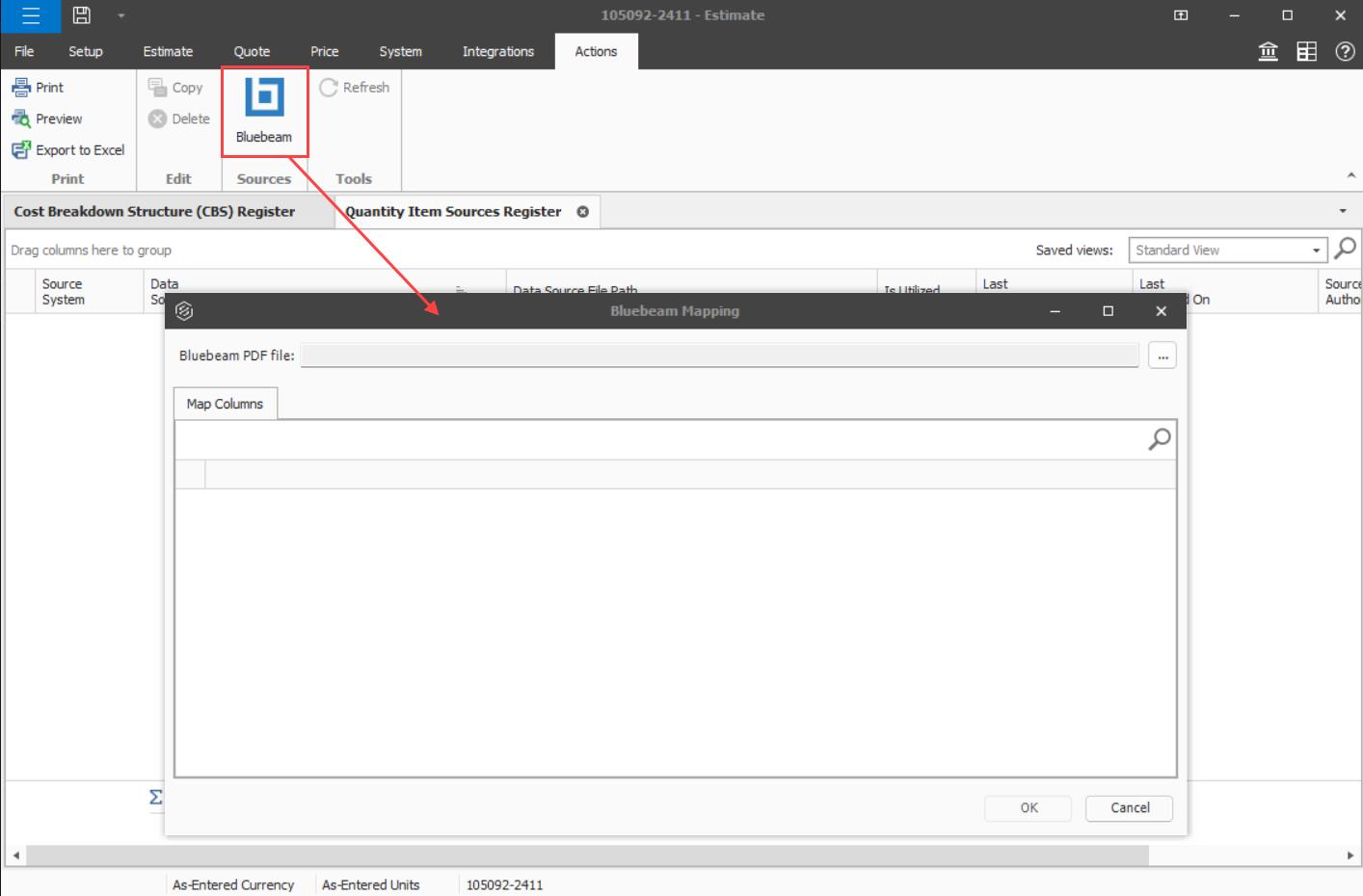Click the register search magnifier icon
Screen dimensions: 1363x896
1345,249
